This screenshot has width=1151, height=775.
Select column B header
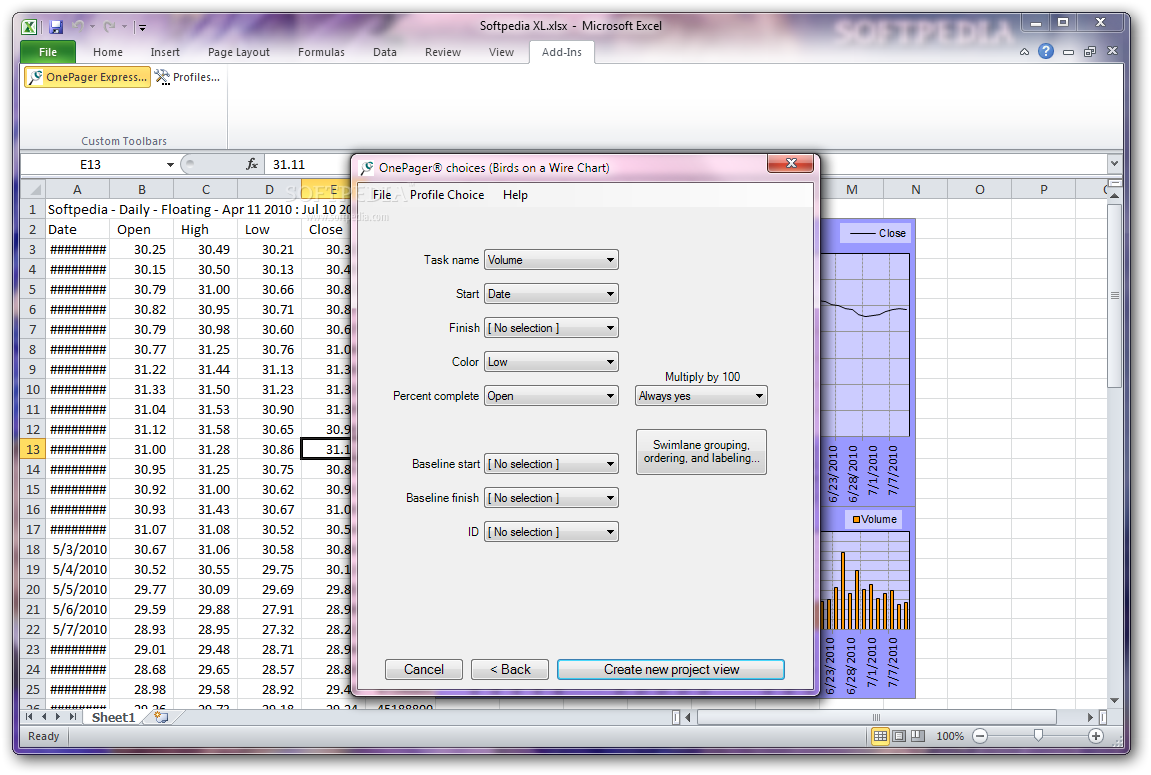click(x=142, y=189)
